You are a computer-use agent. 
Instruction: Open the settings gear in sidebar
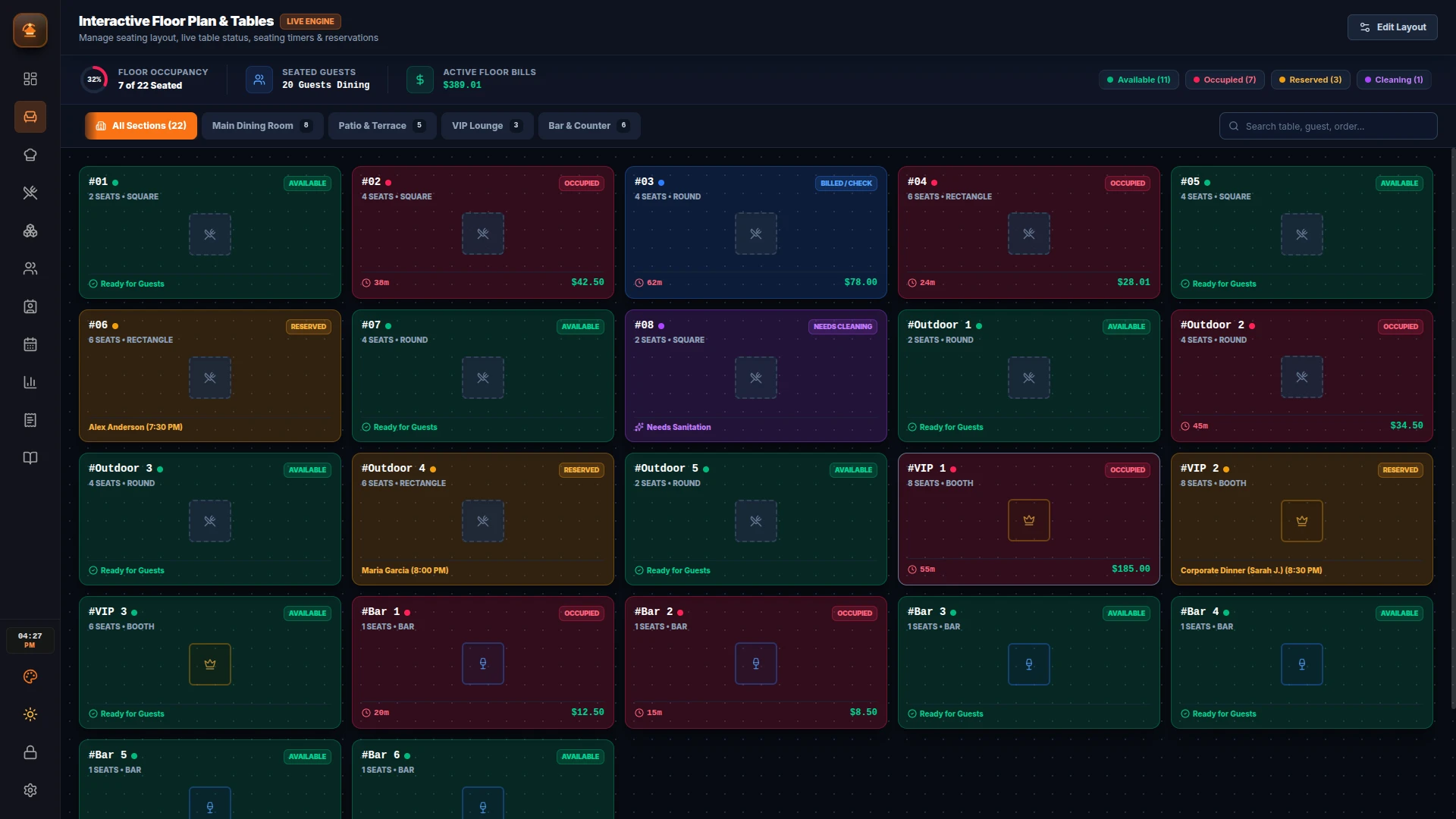[x=30, y=790]
